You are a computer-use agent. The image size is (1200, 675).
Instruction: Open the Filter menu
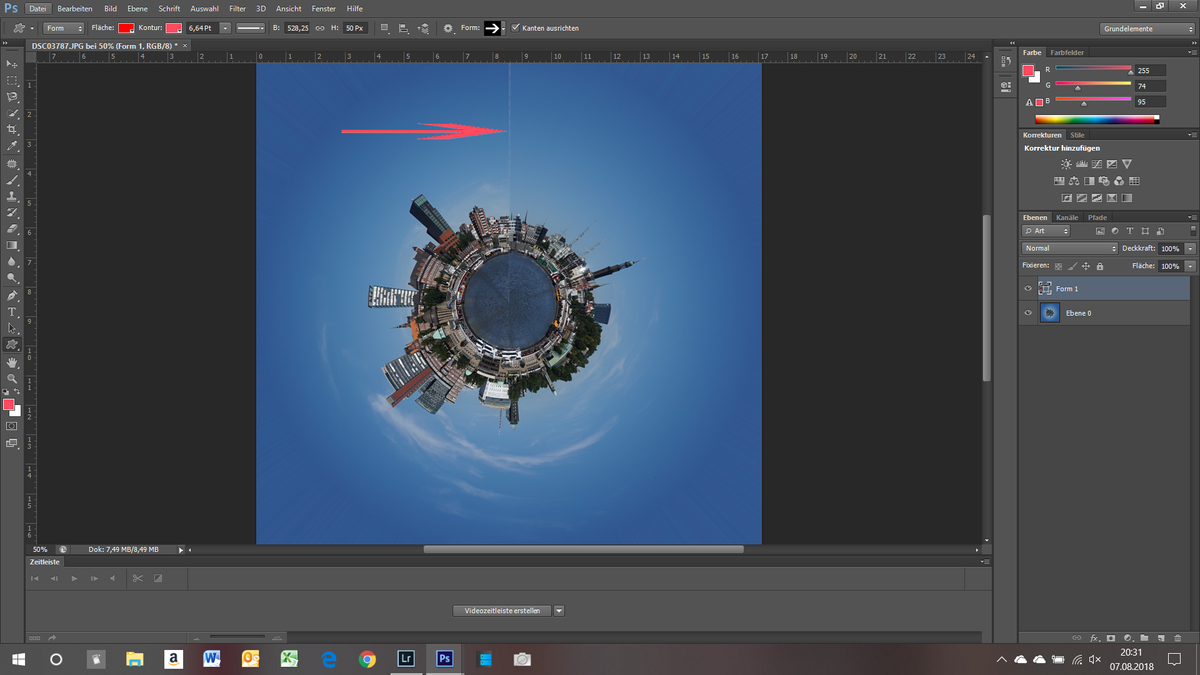(237, 8)
